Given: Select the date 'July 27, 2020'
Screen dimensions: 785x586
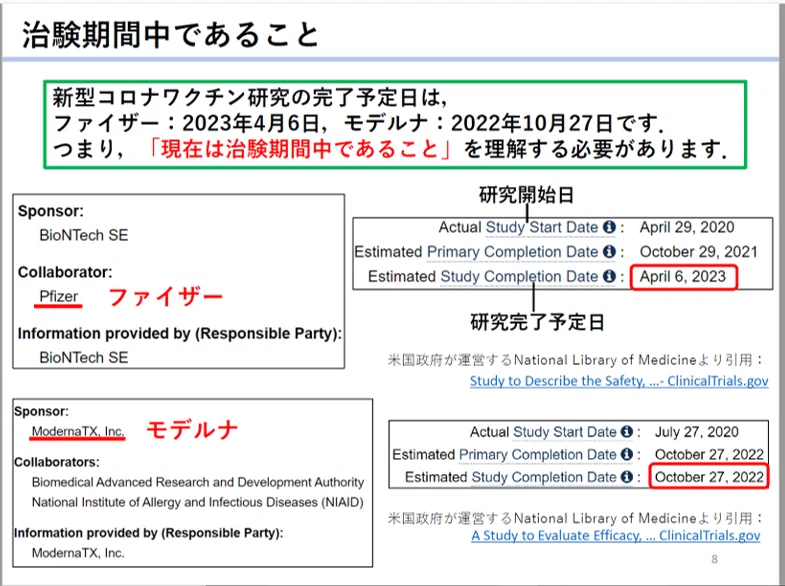Looking at the screenshot, I should [696, 432].
